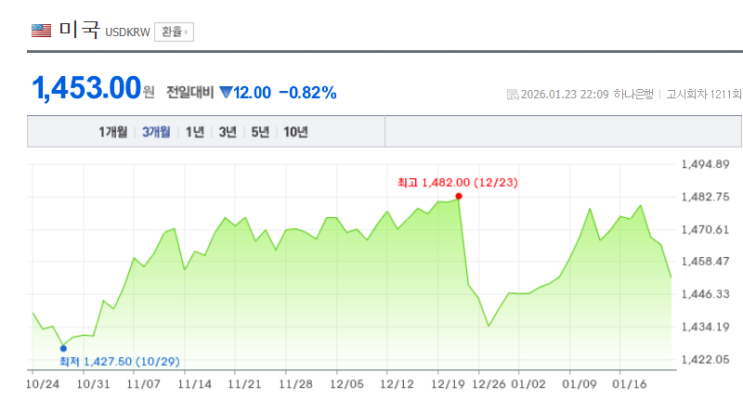This screenshot has width=743, height=398.
Task: Switch chart to 5년 period
Action: [260, 132]
